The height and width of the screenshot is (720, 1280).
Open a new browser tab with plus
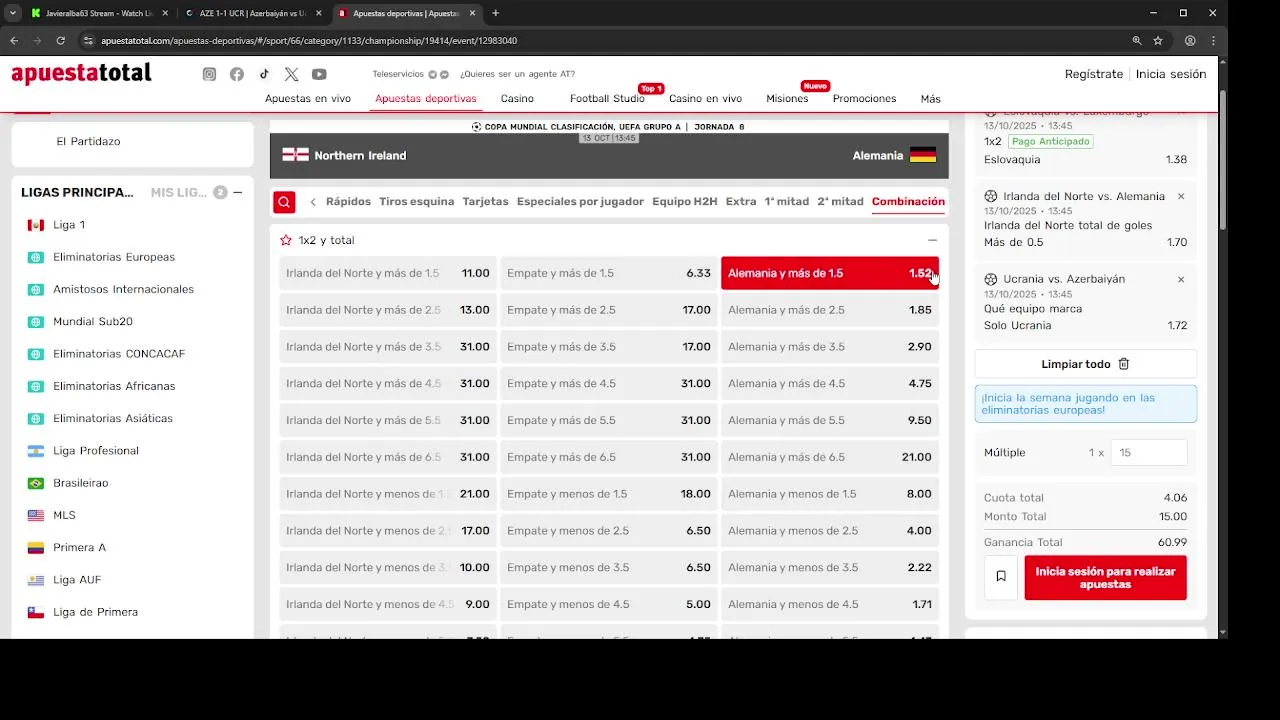point(495,13)
